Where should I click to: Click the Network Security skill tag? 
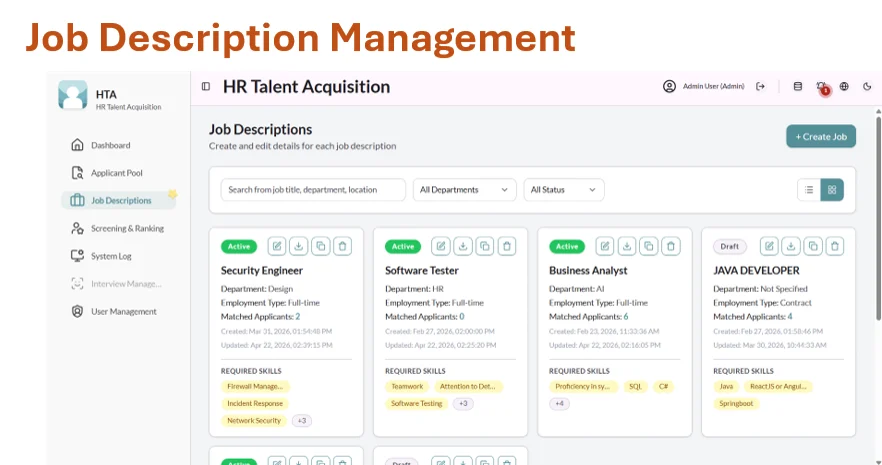click(254, 421)
